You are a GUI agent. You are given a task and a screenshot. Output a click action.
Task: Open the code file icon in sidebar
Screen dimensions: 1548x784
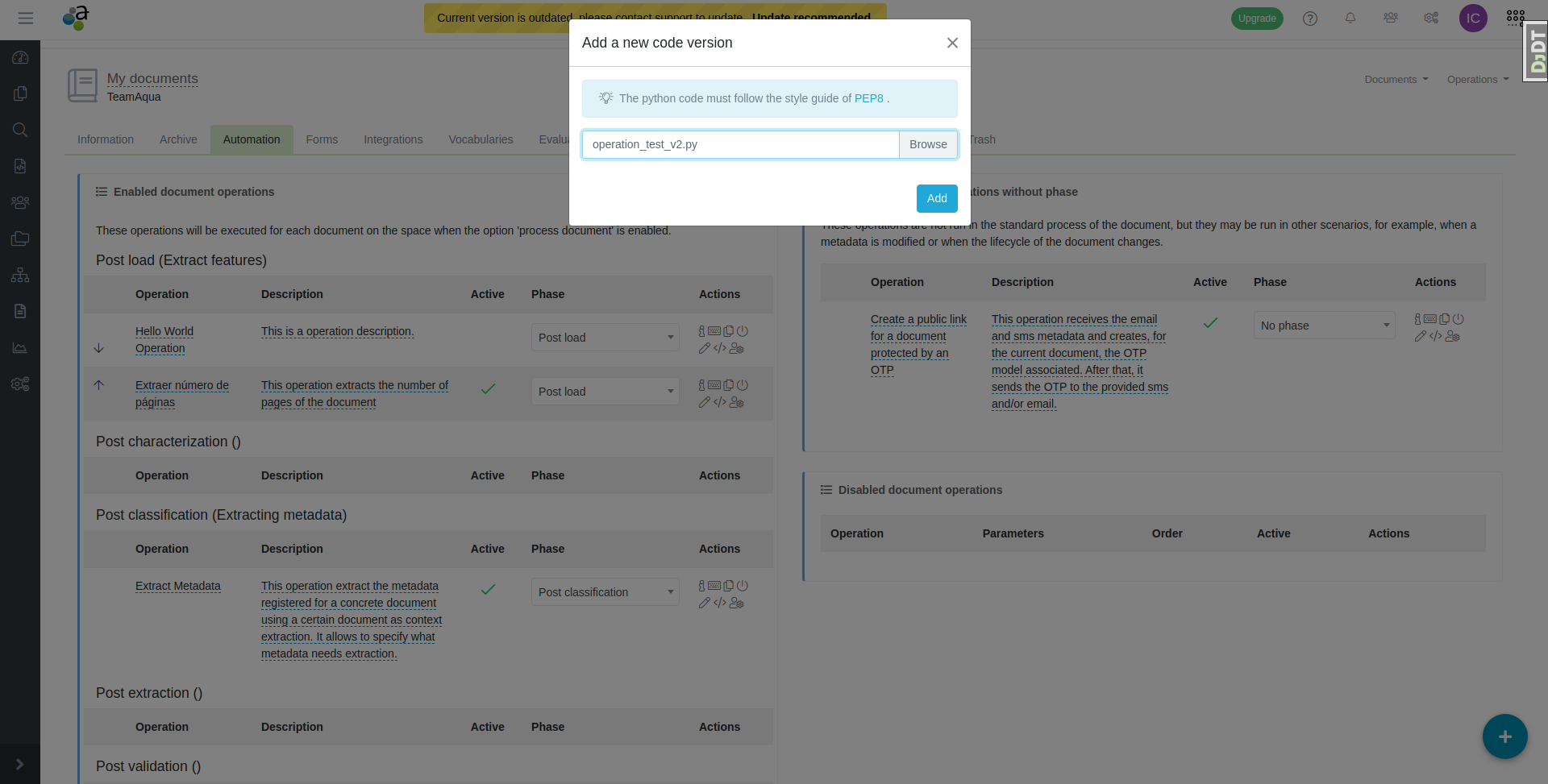20,166
